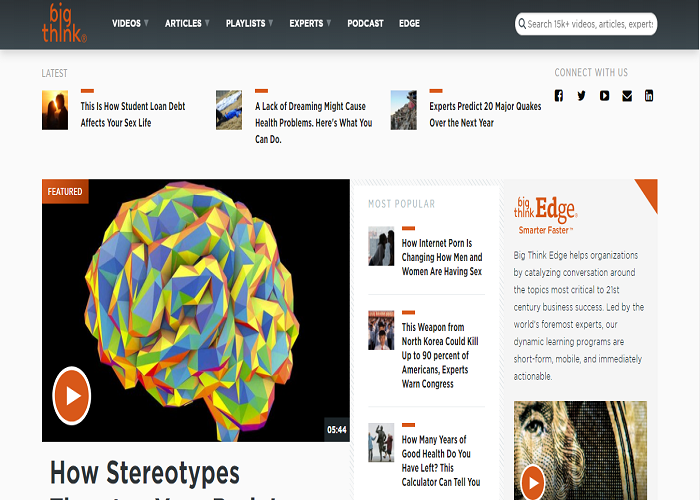
Task: Click the Big Think Edge logo
Action: pos(545,211)
